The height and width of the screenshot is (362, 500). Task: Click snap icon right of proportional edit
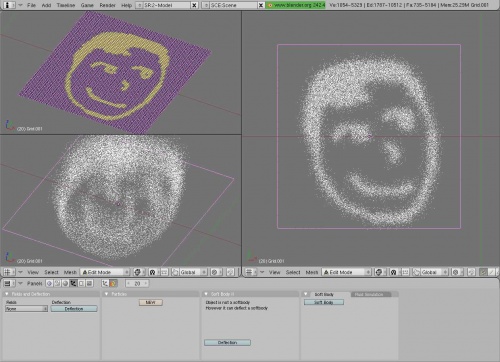[x=471, y=272]
